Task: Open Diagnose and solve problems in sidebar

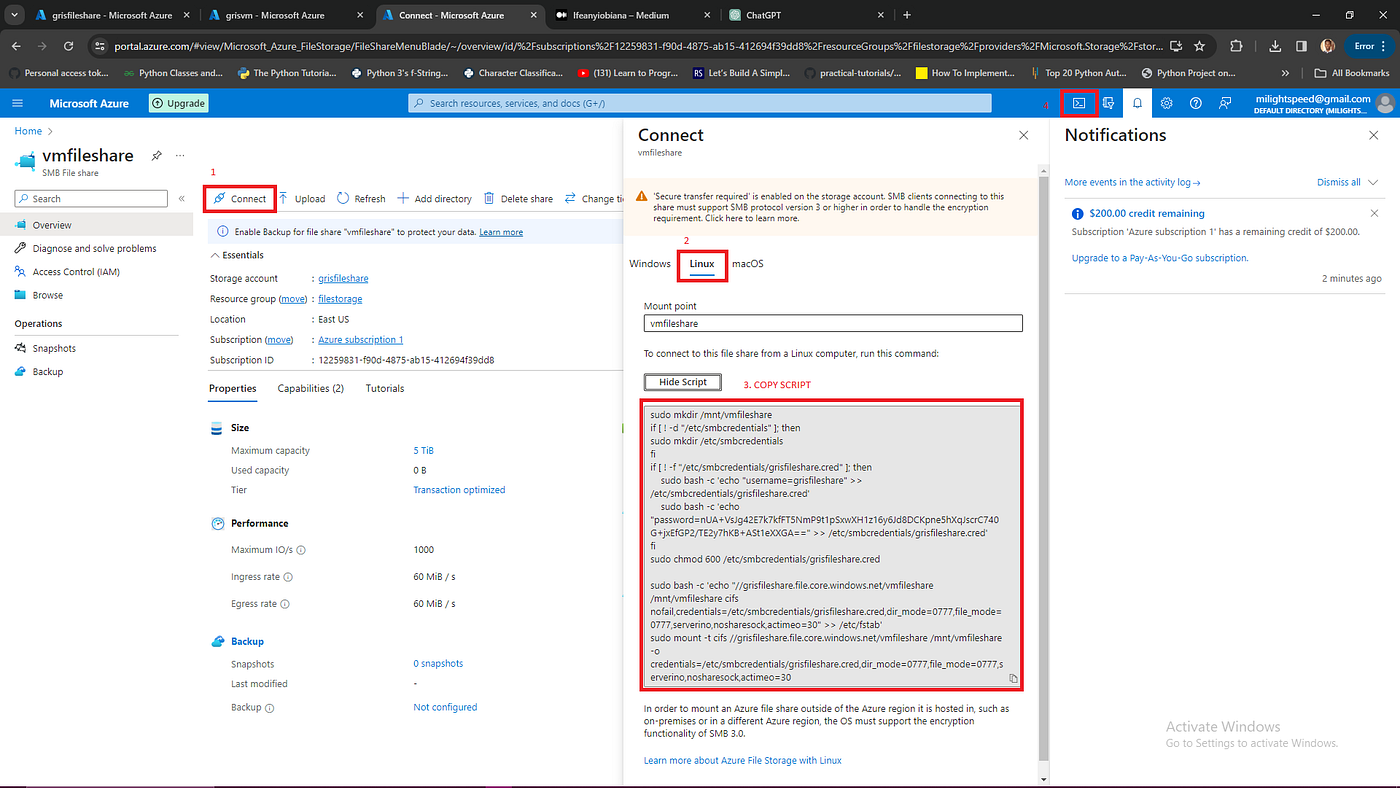Action: coord(94,248)
